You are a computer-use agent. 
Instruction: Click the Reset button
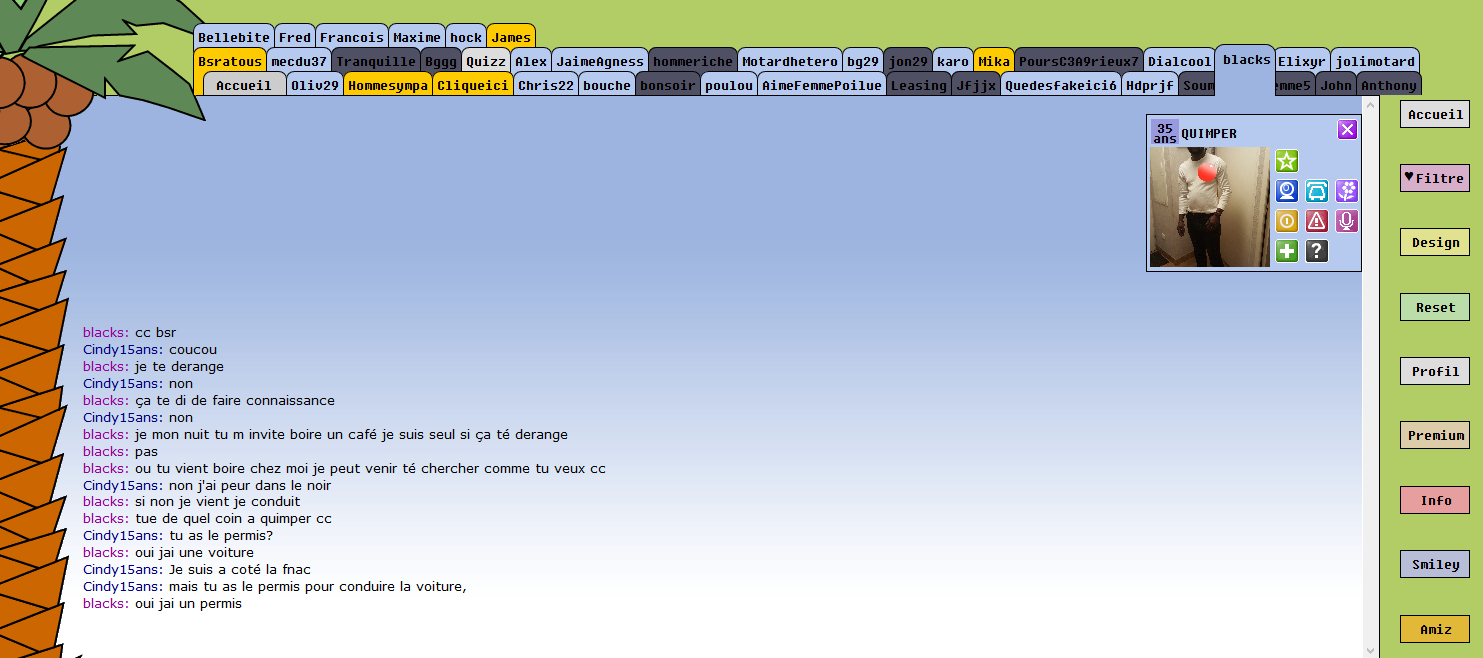[1435, 307]
